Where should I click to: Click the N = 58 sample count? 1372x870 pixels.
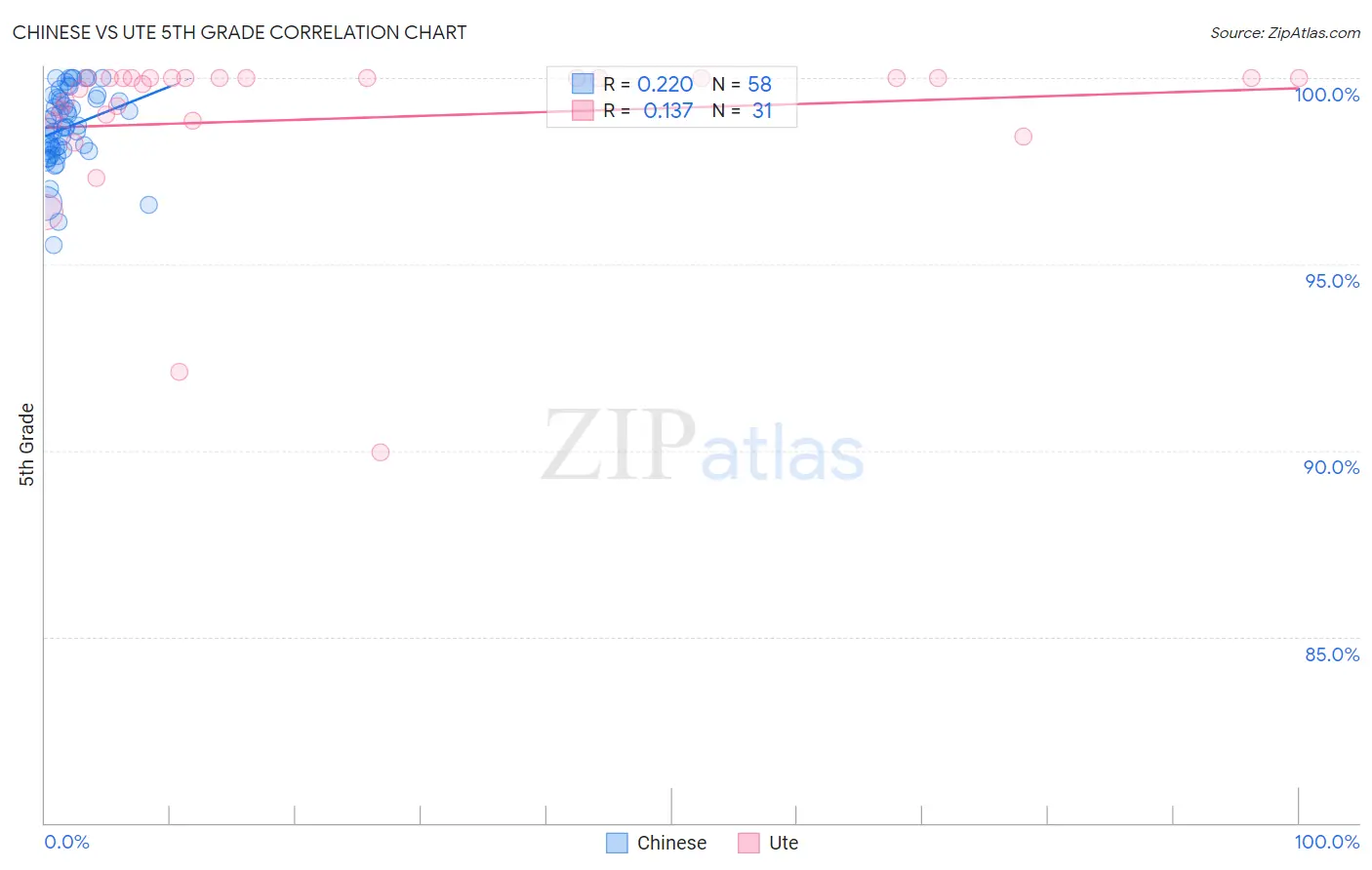coord(742,84)
